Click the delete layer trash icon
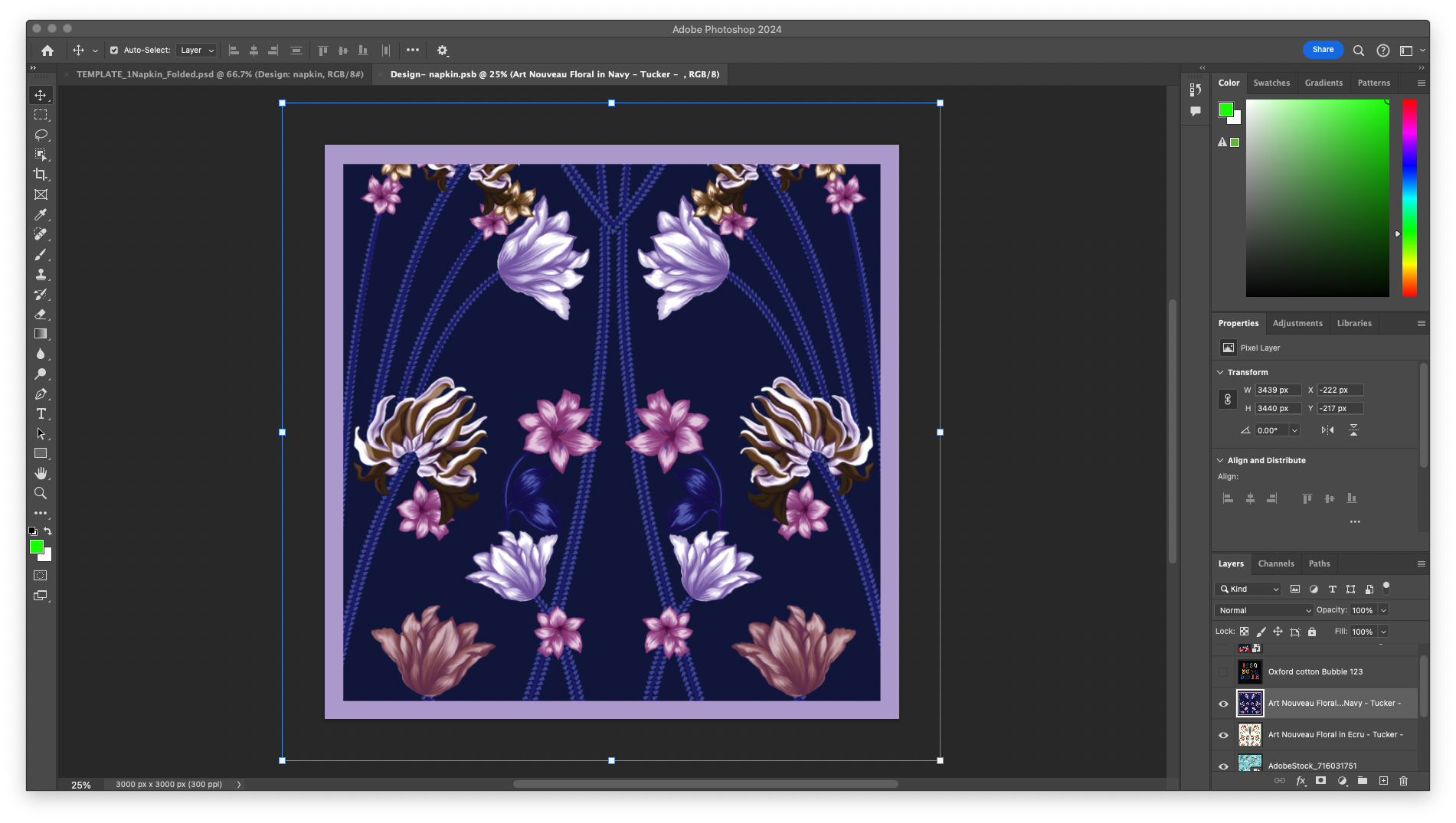This screenshot has height=823, width=1456. tap(1403, 781)
